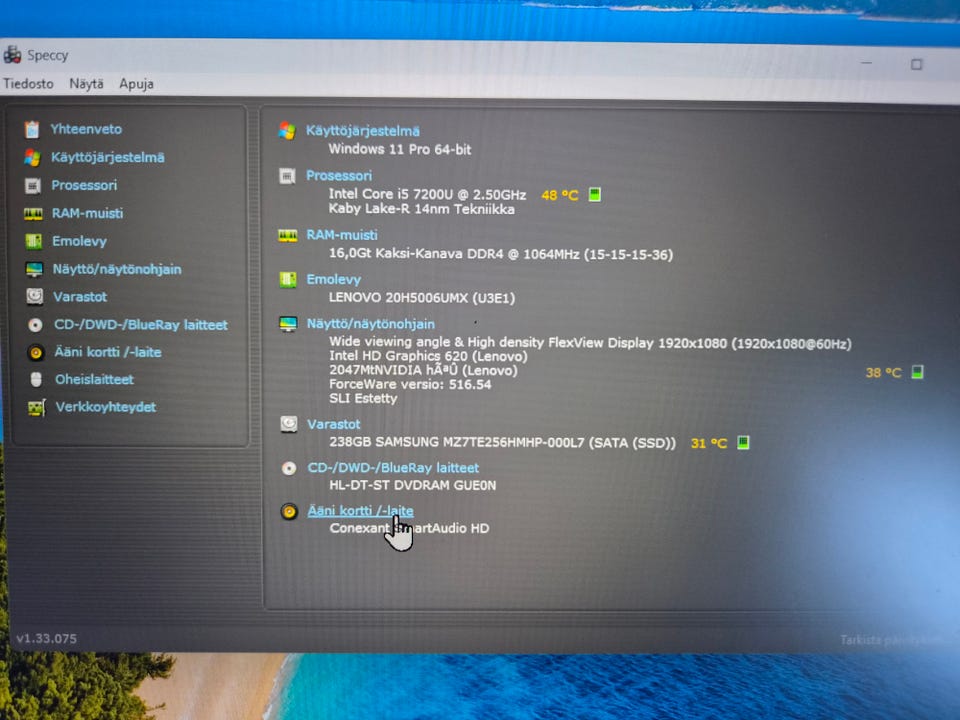Click the RAM icon in summary panel
Screen dimensions: 960x720
pos(287,236)
